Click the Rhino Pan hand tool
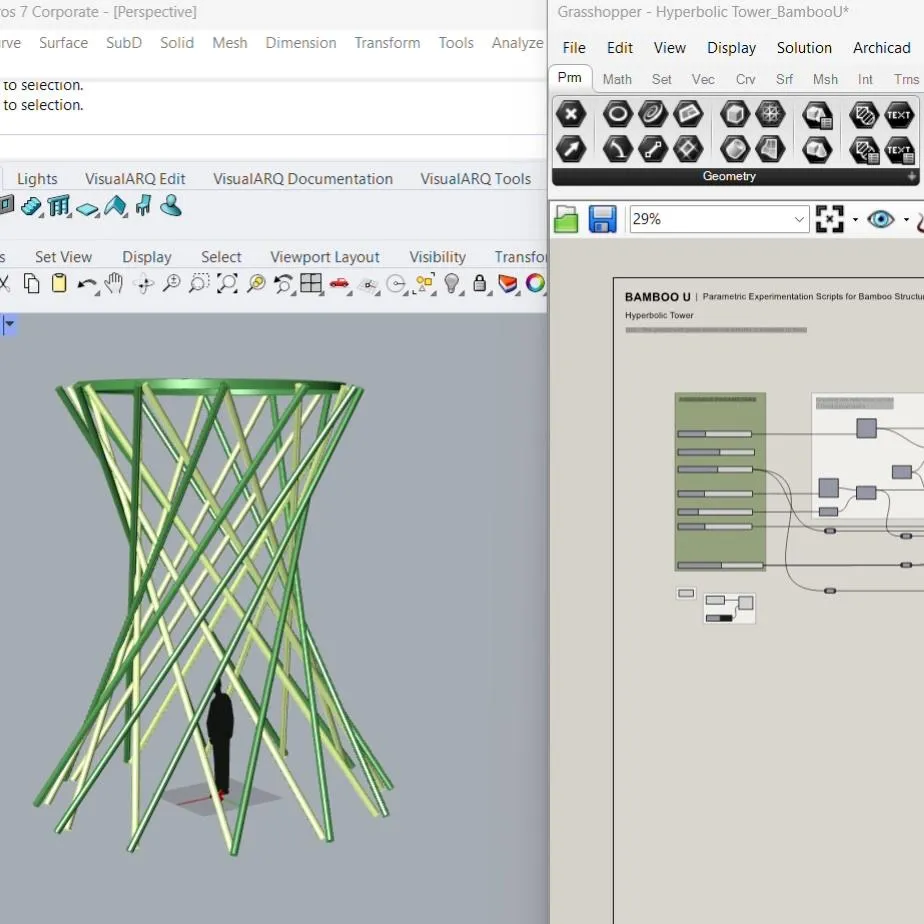 pos(114,284)
